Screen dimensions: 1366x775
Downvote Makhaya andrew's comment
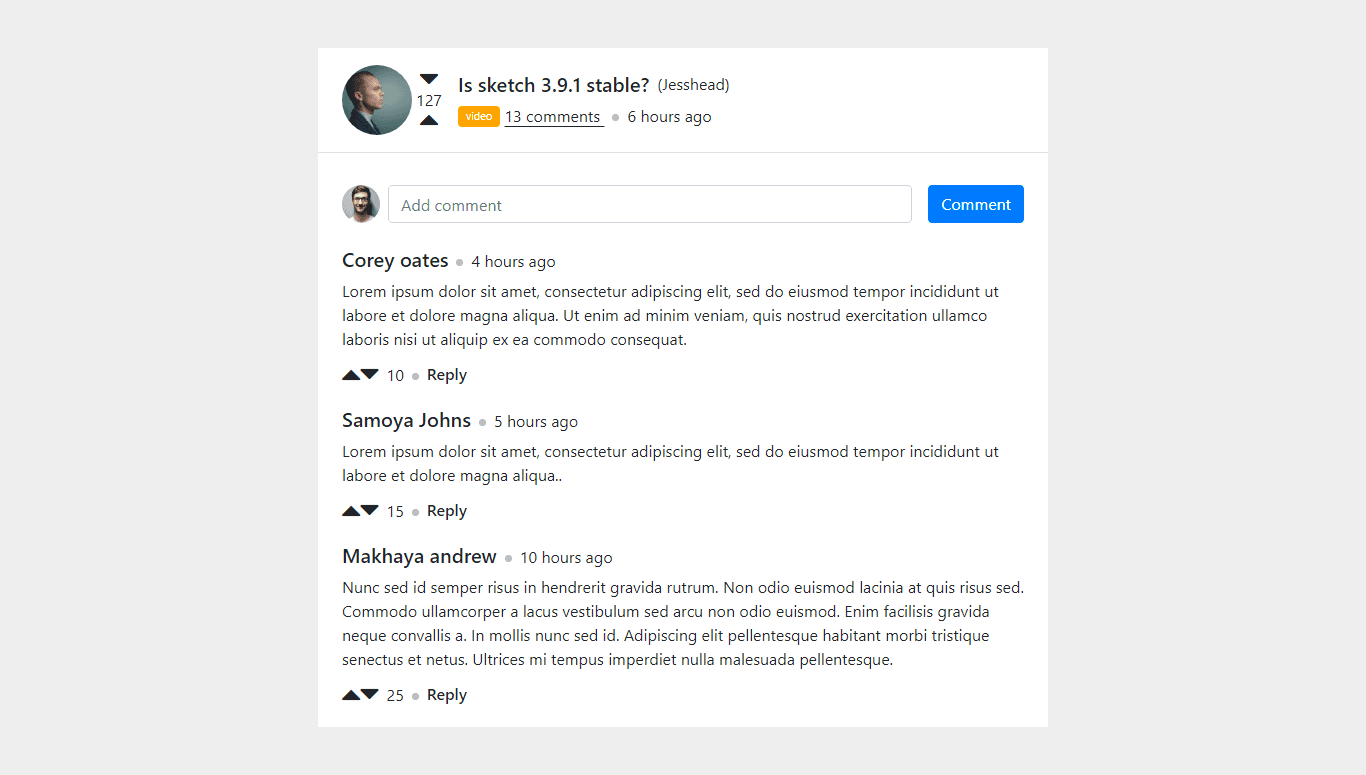(367, 694)
